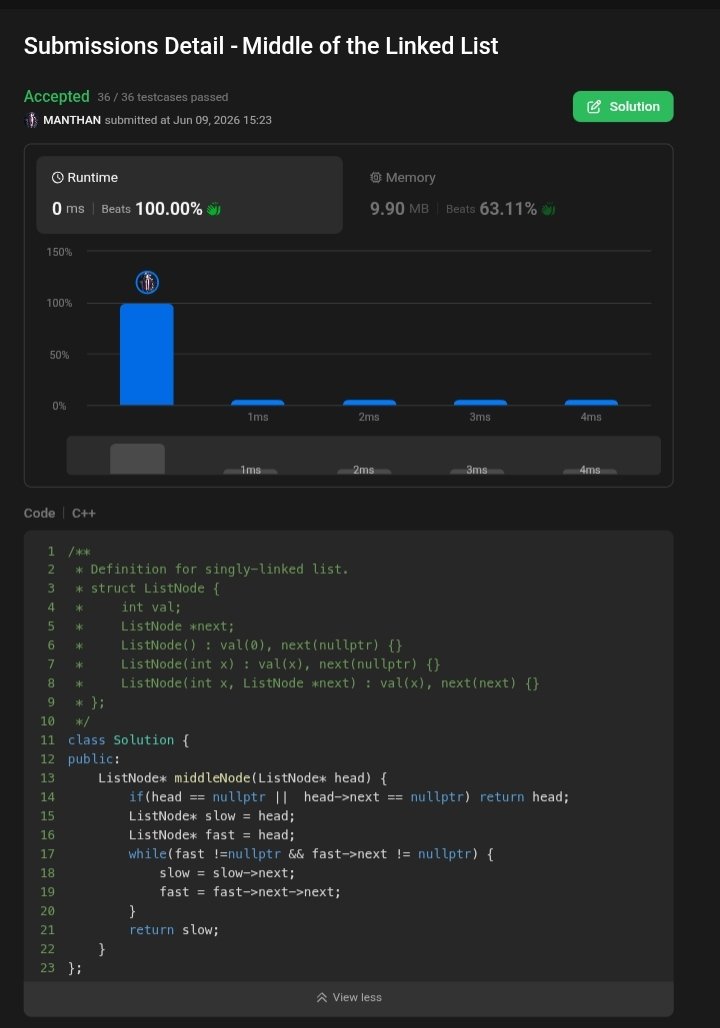Click the middleNode function line in code
This screenshot has width=720, height=1028.
pyautogui.click(x=243, y=778)
